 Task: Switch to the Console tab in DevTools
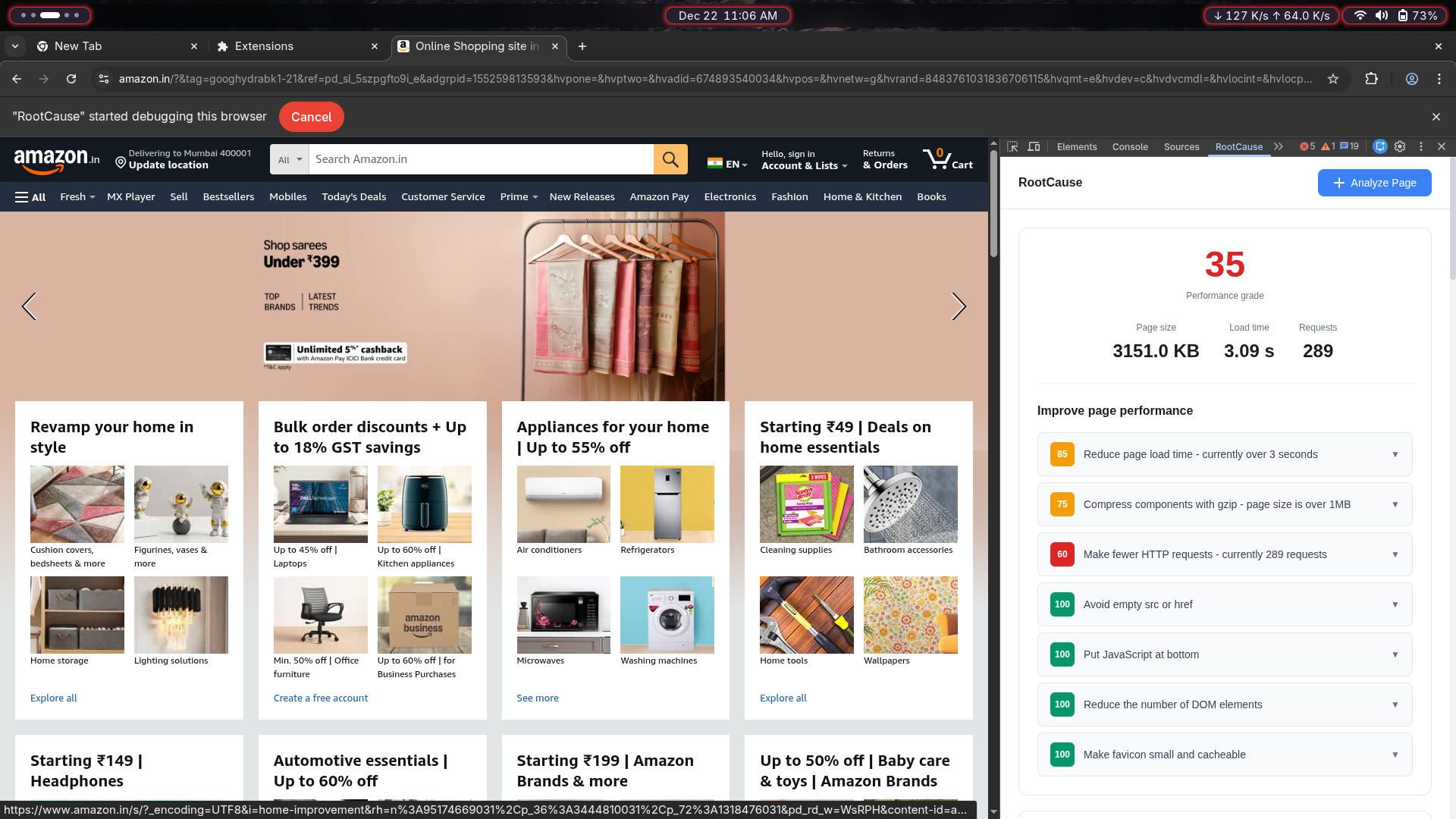click(x=1130, y=146)
